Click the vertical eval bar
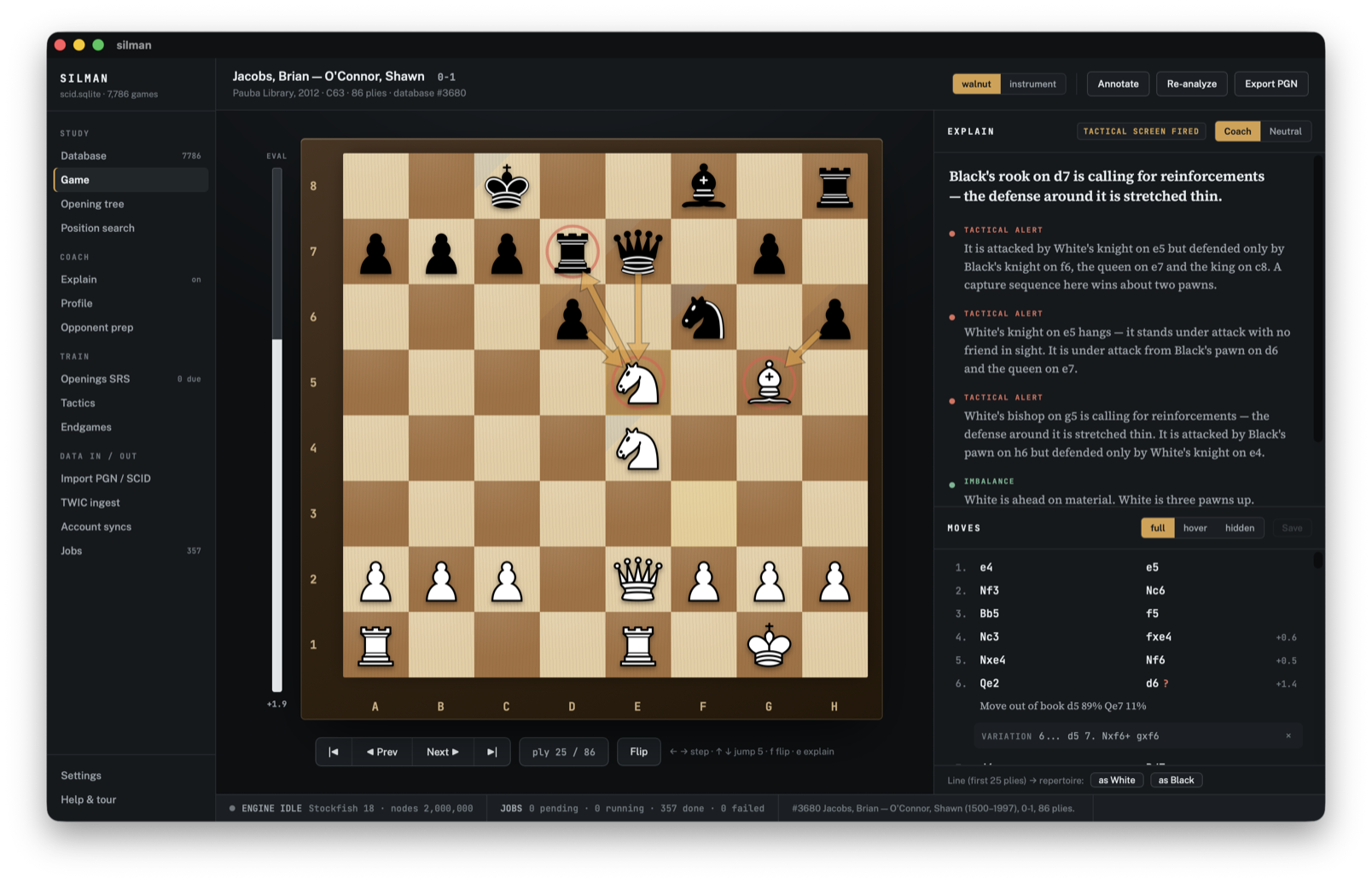The image size is (1372, 883). click(x=276, y=429)
